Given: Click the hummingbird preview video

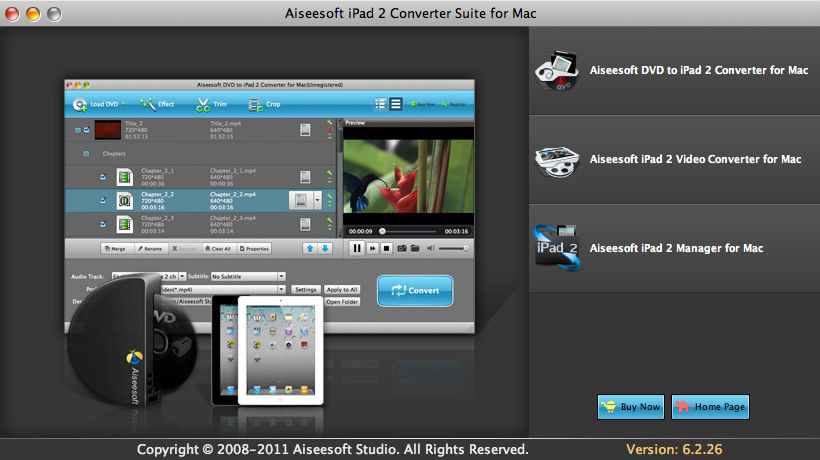Looking at the screenshot, I should pyautogui.click(x=408, y=176).
